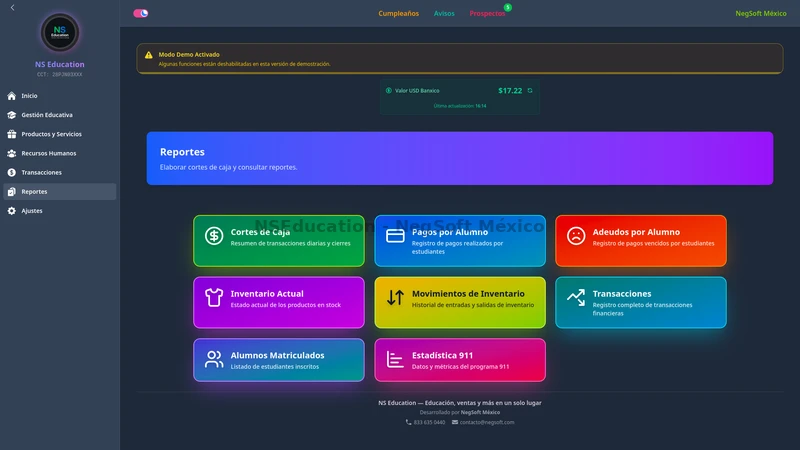
Task: Collapse the sidebar with the back chevron
Action: (x=12, y=8)
